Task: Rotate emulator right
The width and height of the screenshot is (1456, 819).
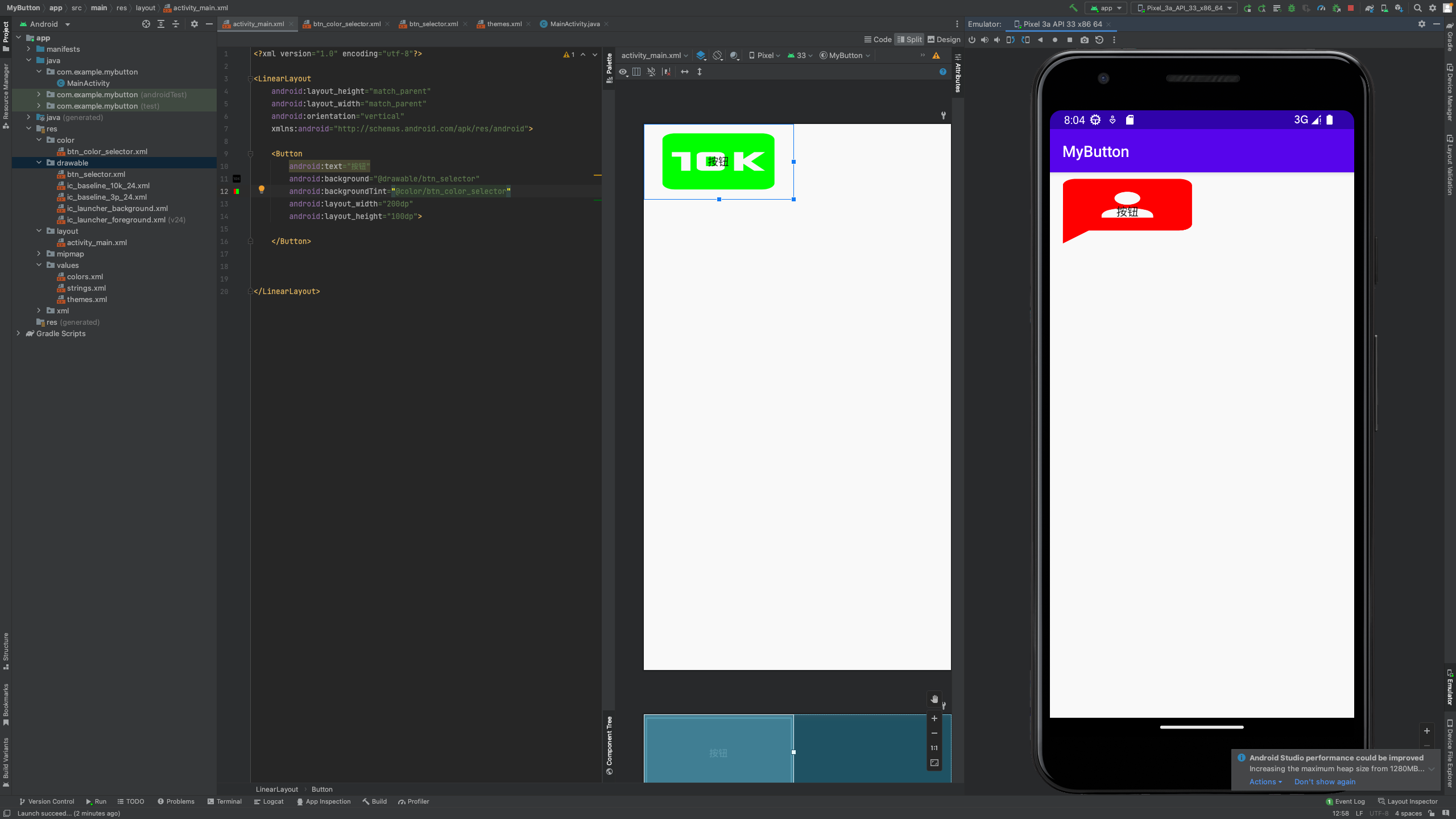Action: (1025, 40)
